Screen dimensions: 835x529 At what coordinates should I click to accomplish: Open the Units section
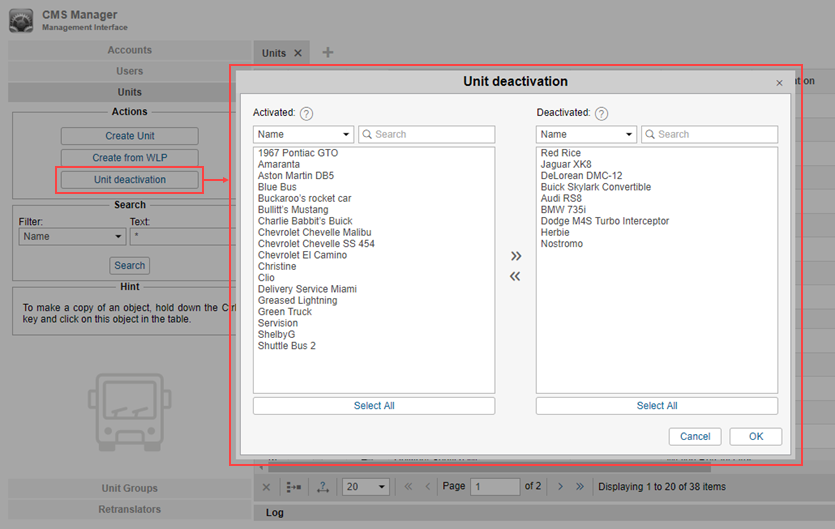129,92
